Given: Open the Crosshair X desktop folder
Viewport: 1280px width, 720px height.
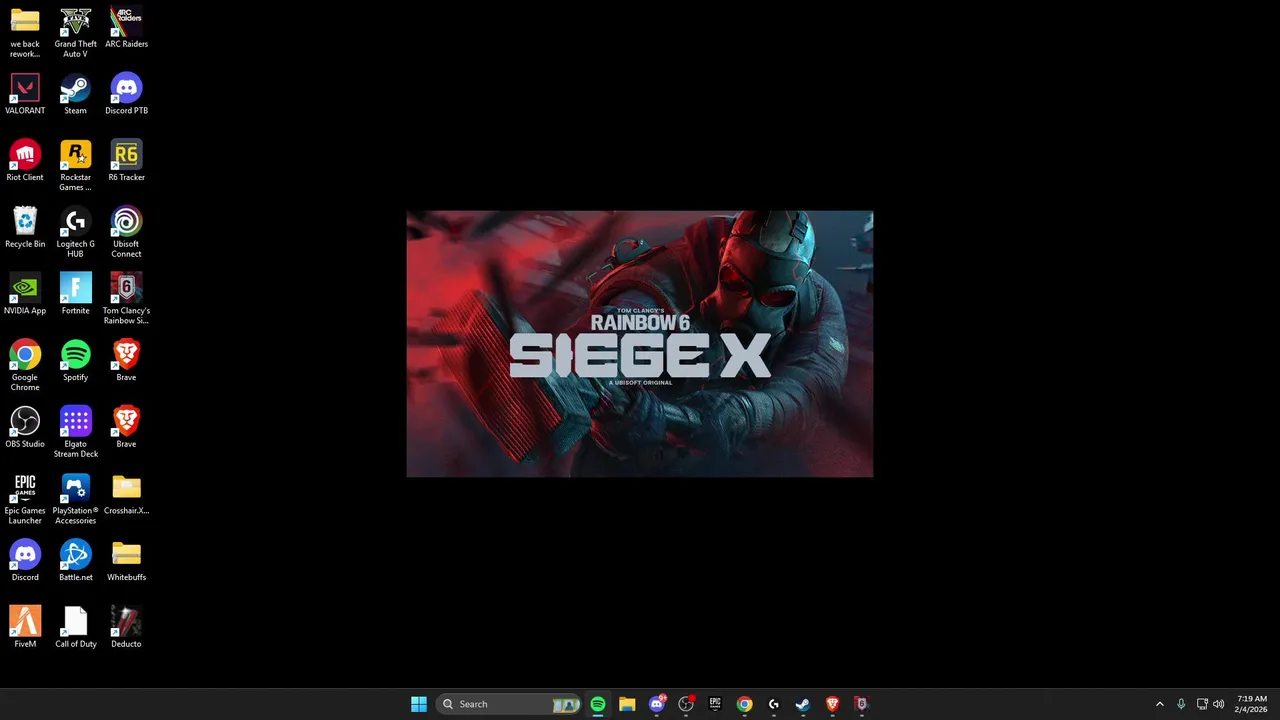Looking at the screenshot, I should pos(126,494).
